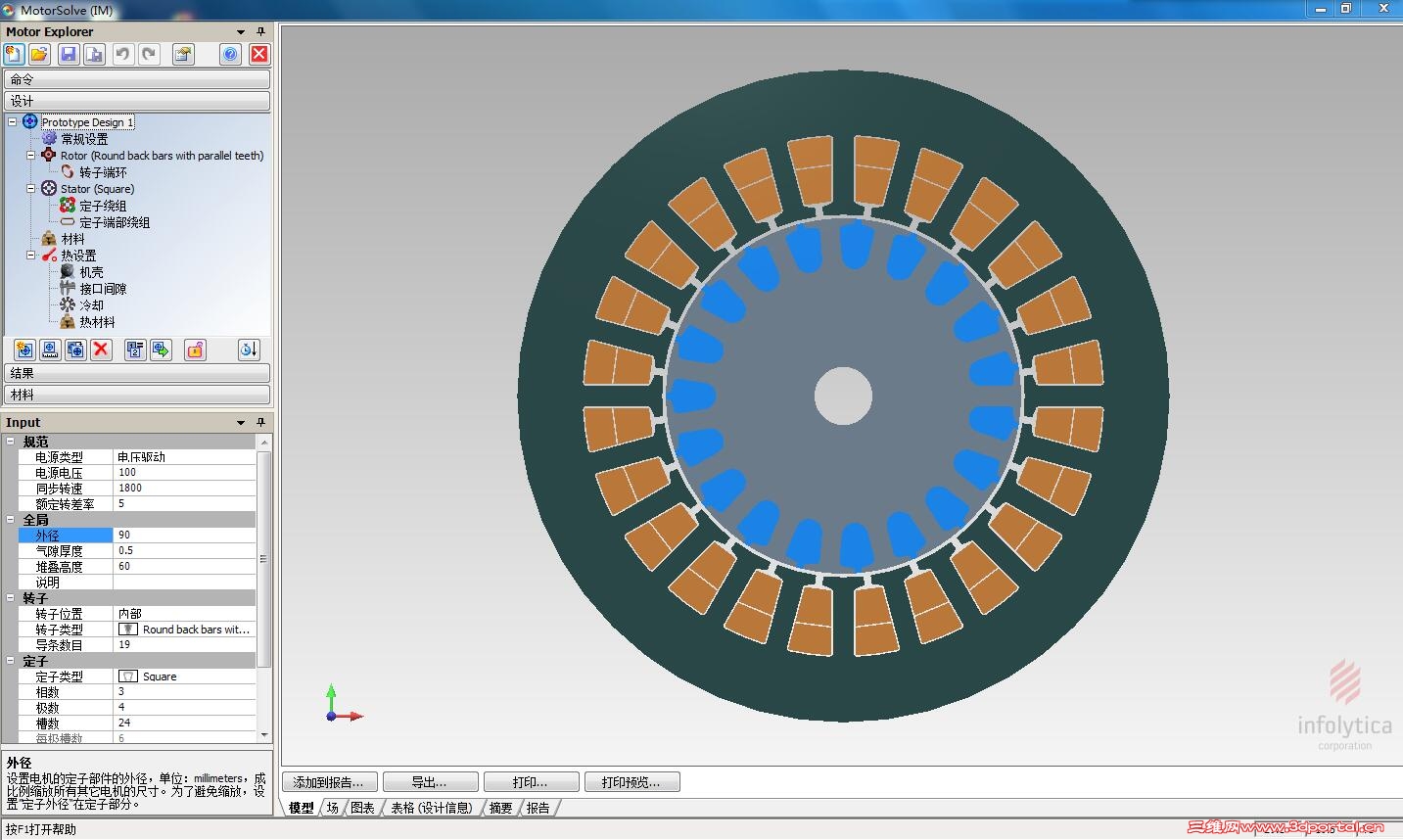This screenshot has height=840, width=1403.
Task: Select the 热材料 tree item
Action: tap(97, 322)
